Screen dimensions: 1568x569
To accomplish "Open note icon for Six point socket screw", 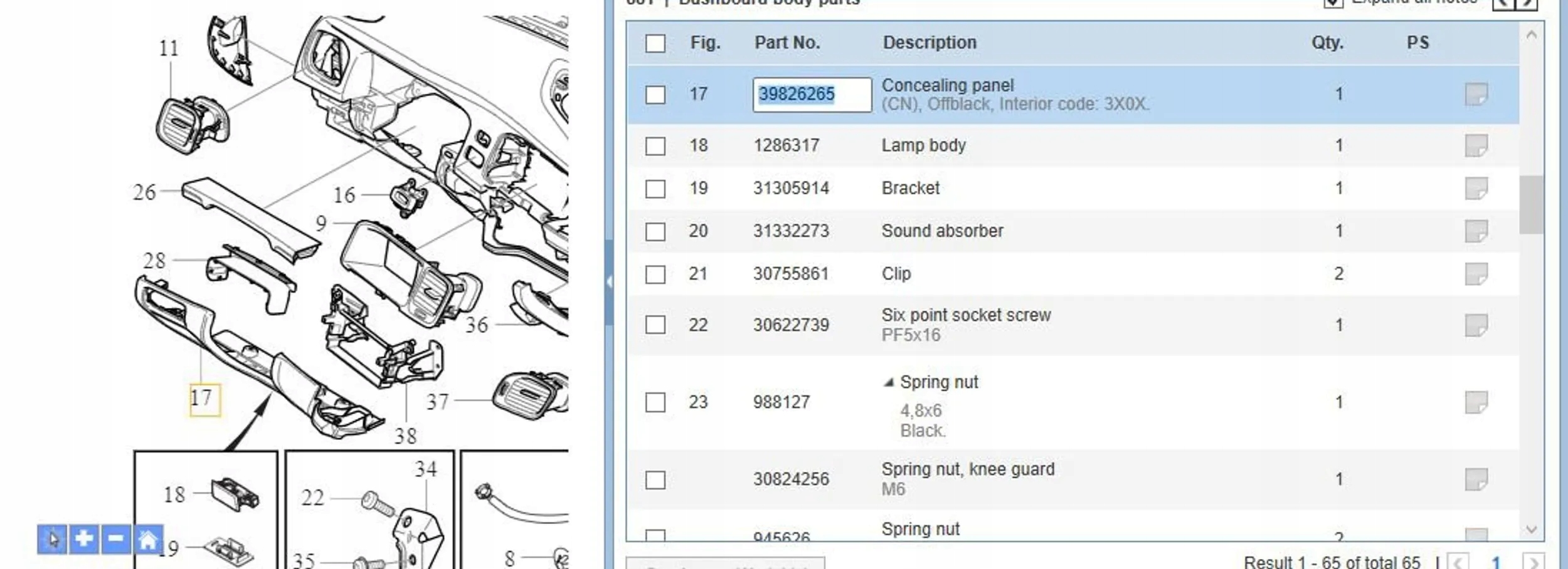I will point(1476,325).
